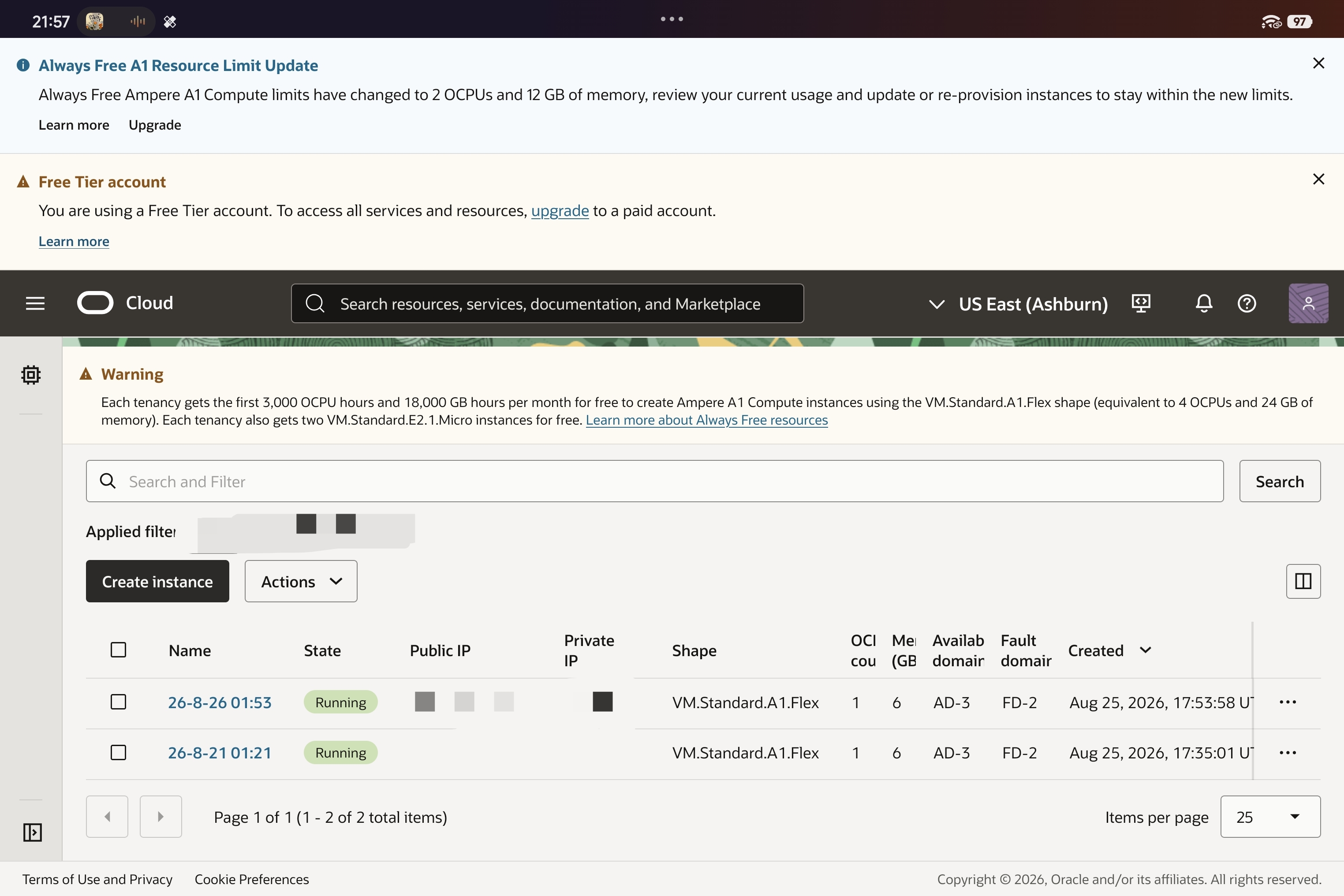Dismiss the Free Tier account banner
Viewport: 1344px width, 896px height.
pos(1318,179)
